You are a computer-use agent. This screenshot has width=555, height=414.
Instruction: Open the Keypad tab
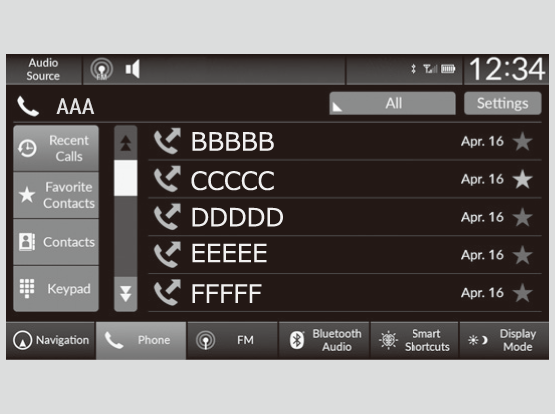56,289
